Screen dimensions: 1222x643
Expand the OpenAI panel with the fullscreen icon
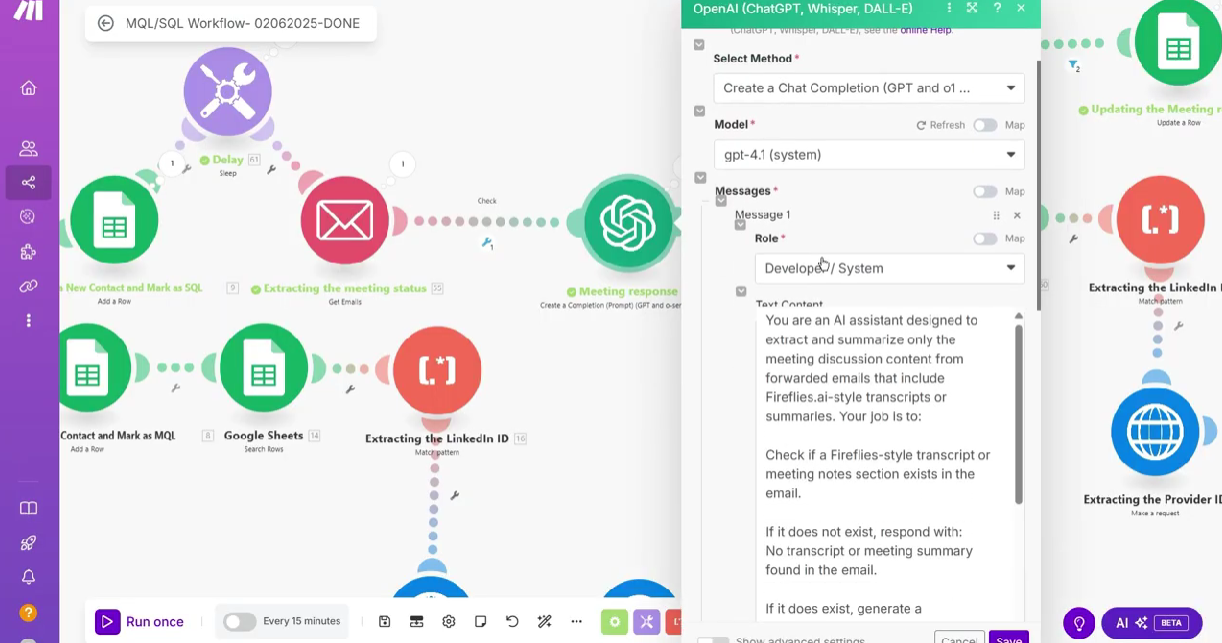click(972, 8)
